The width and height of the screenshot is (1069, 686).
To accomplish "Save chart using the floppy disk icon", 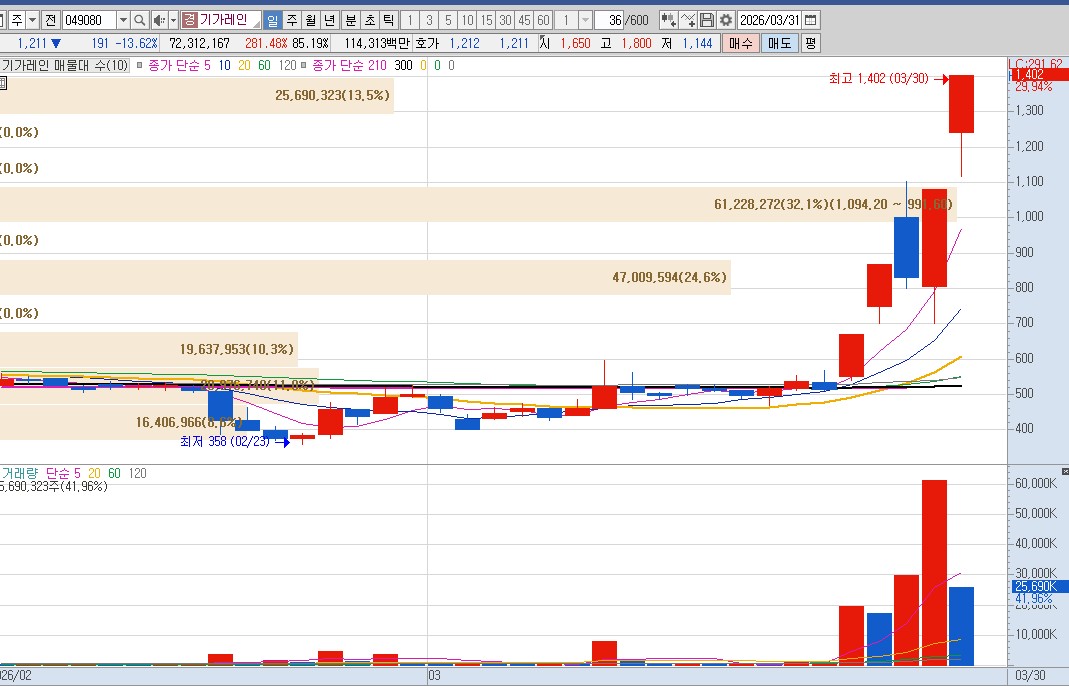I will pos(707,20).
